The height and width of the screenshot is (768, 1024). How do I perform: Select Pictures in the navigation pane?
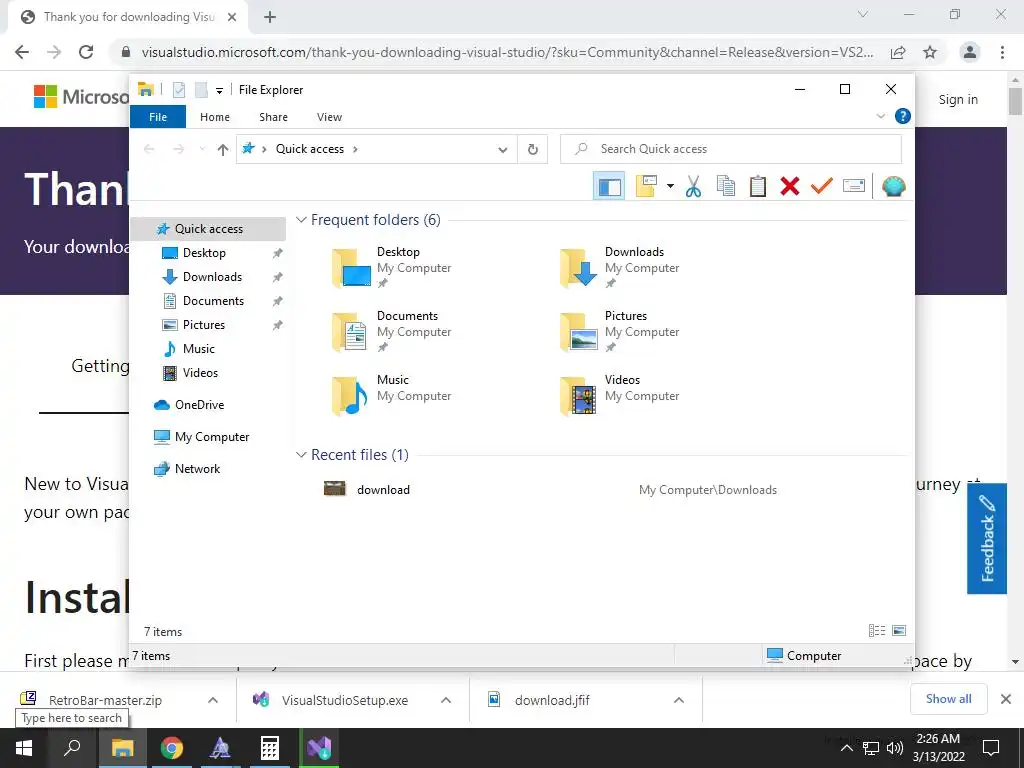coord(203,325)
